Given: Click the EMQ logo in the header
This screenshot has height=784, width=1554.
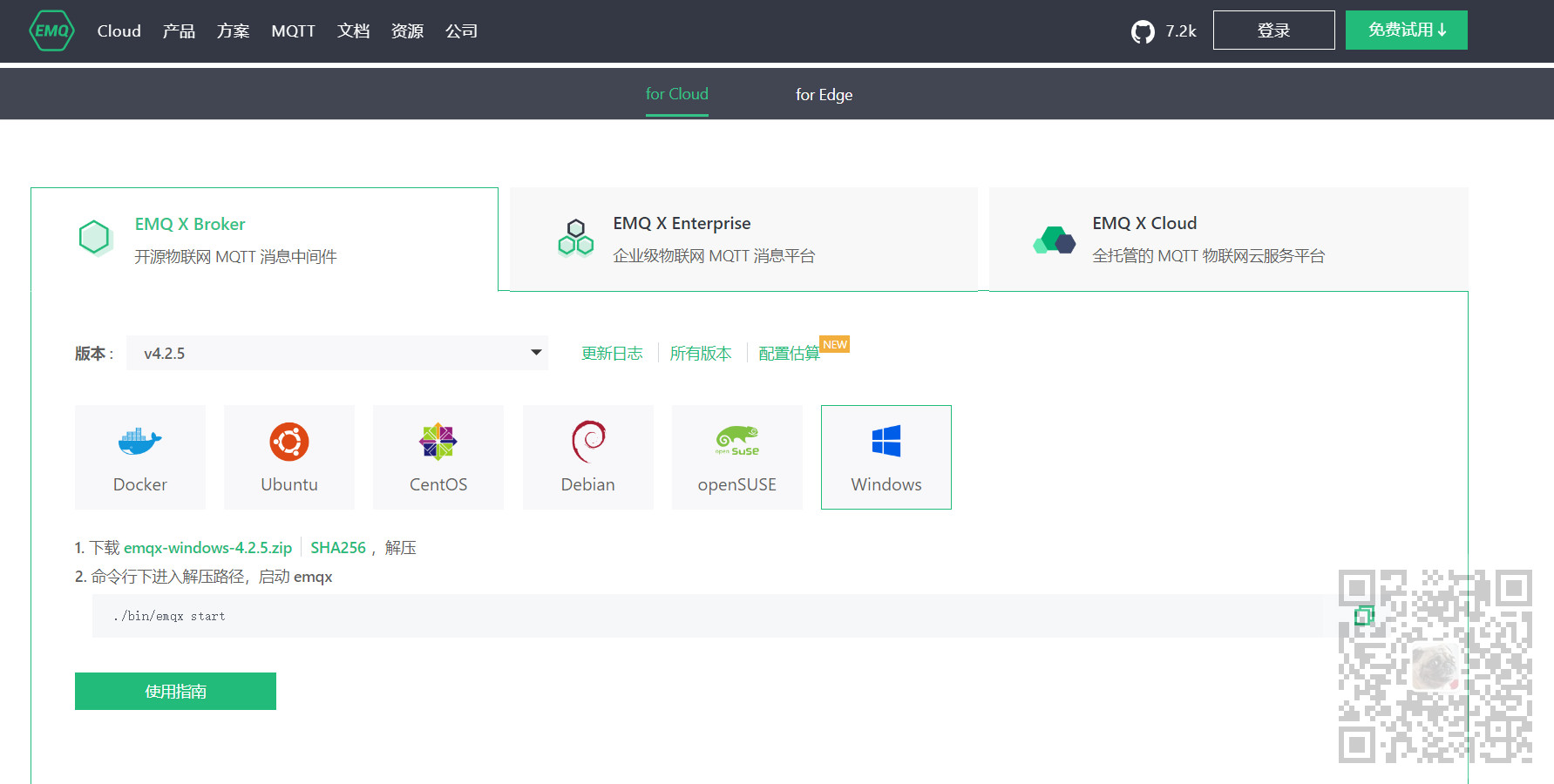Looking at the screenshot, I should coord(51,30).
